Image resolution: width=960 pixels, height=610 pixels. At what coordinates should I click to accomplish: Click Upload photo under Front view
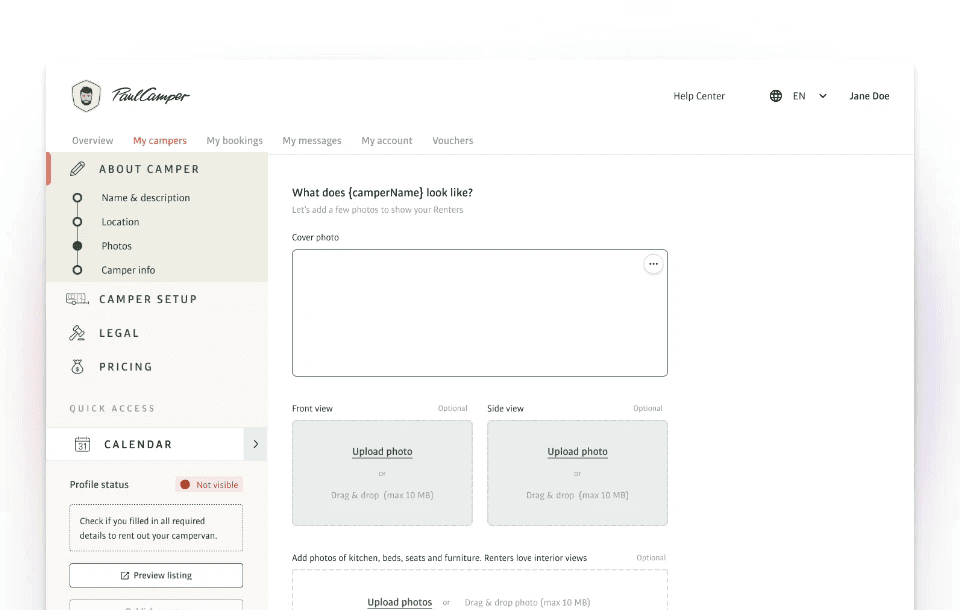(x=382, y=451)
